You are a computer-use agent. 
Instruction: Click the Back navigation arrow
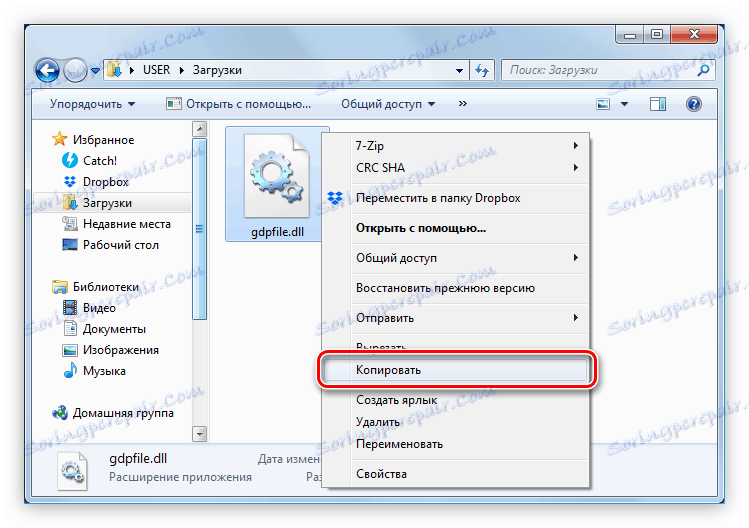point(47,71)
